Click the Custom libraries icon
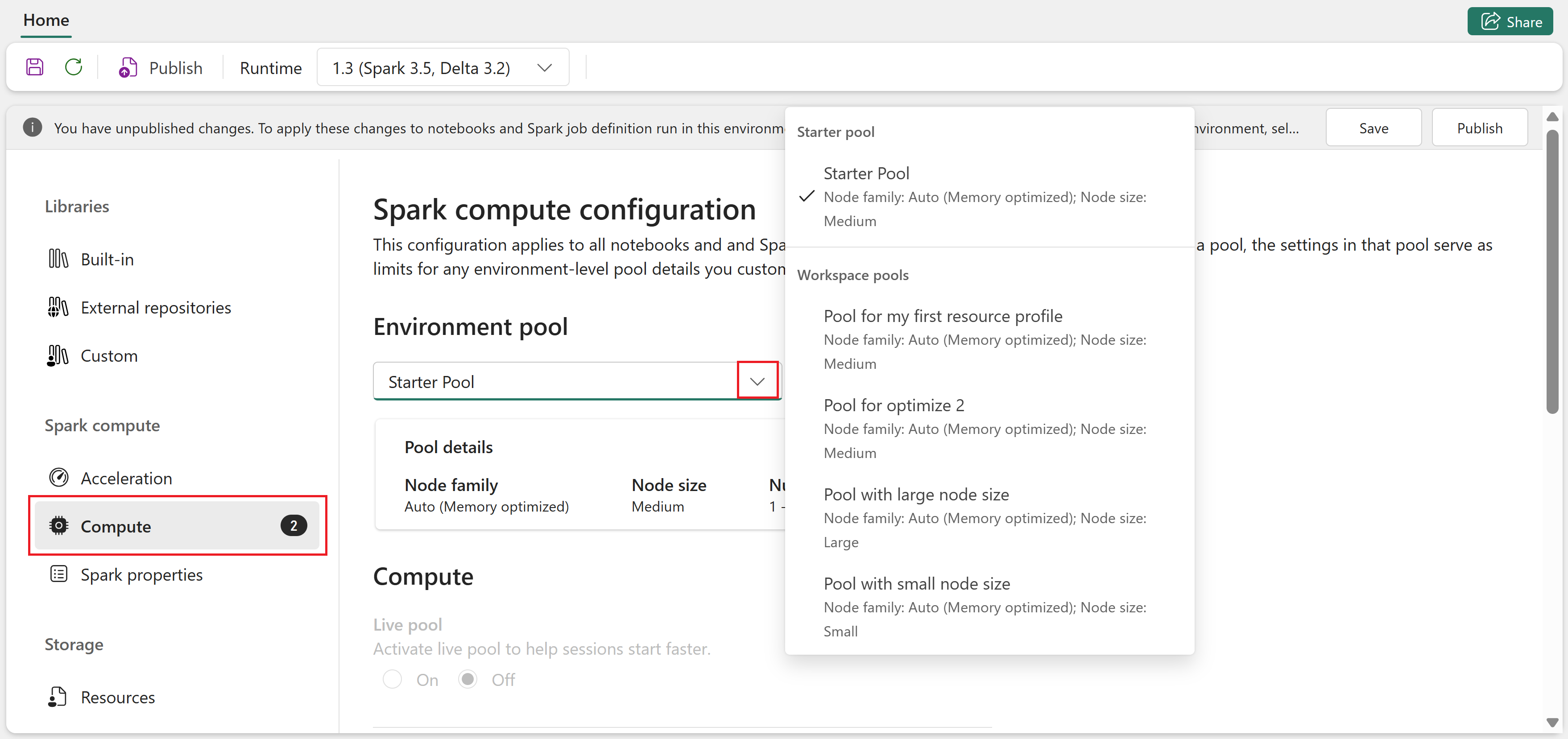Screen dimensions: 1568x739 point(58,355)
